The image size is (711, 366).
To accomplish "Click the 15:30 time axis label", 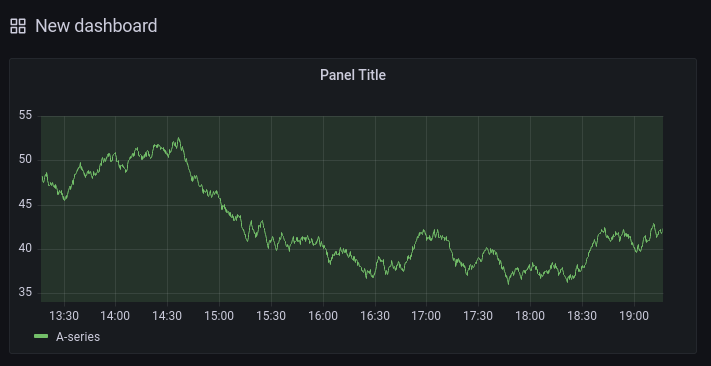I will tap(271, 316).
